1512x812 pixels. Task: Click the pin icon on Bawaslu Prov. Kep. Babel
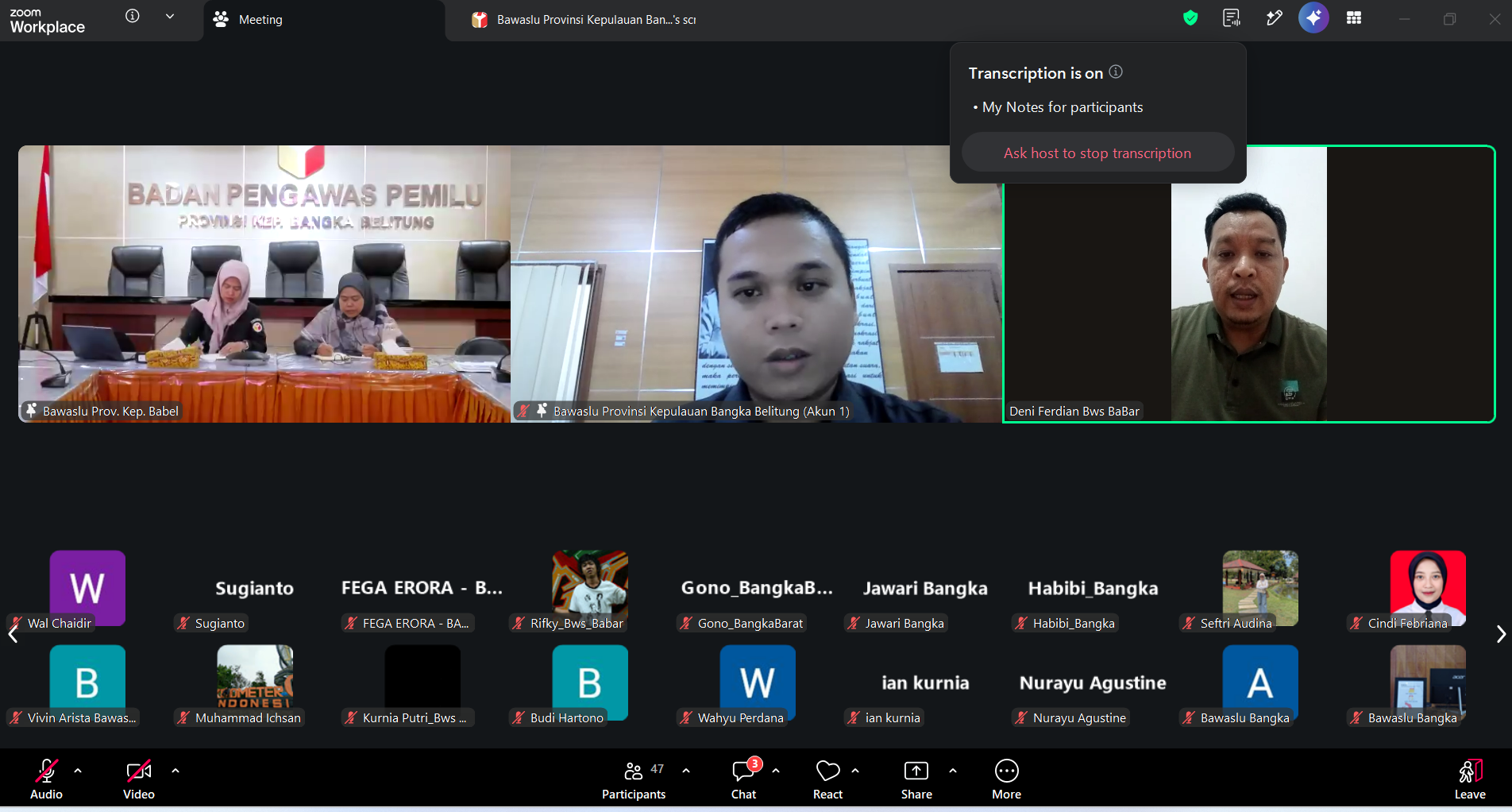pyautogui.click(x=32, y=411)
